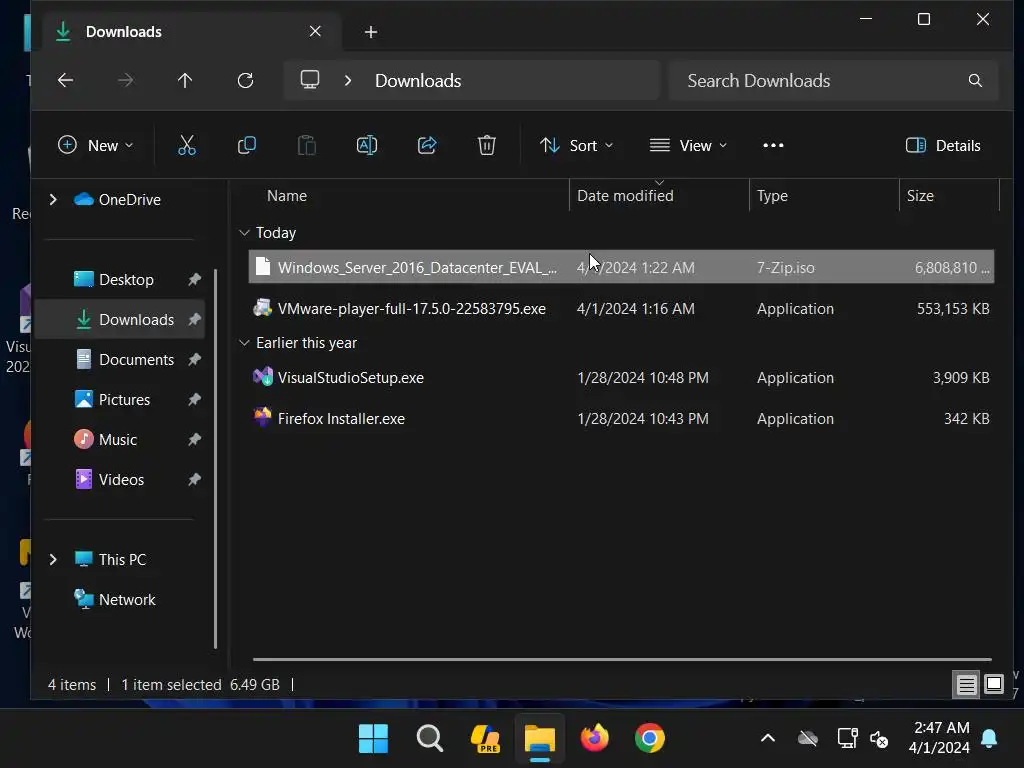Viewport: 1024px width, 768px height.
Task: Expand the This PC tree node
Action: point(53,560)
